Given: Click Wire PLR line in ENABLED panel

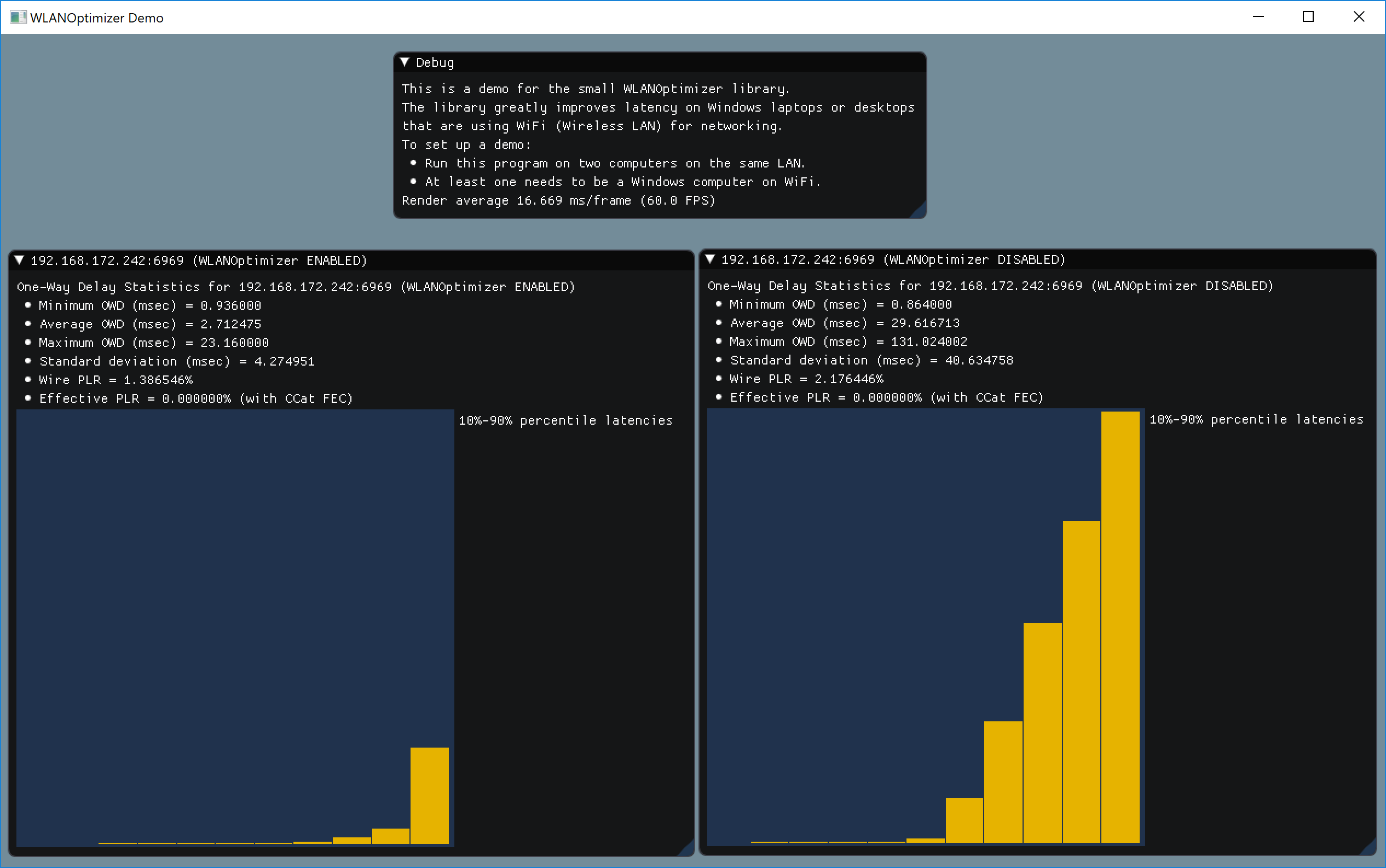Looking at the screenshot, I should click(116, 380).
